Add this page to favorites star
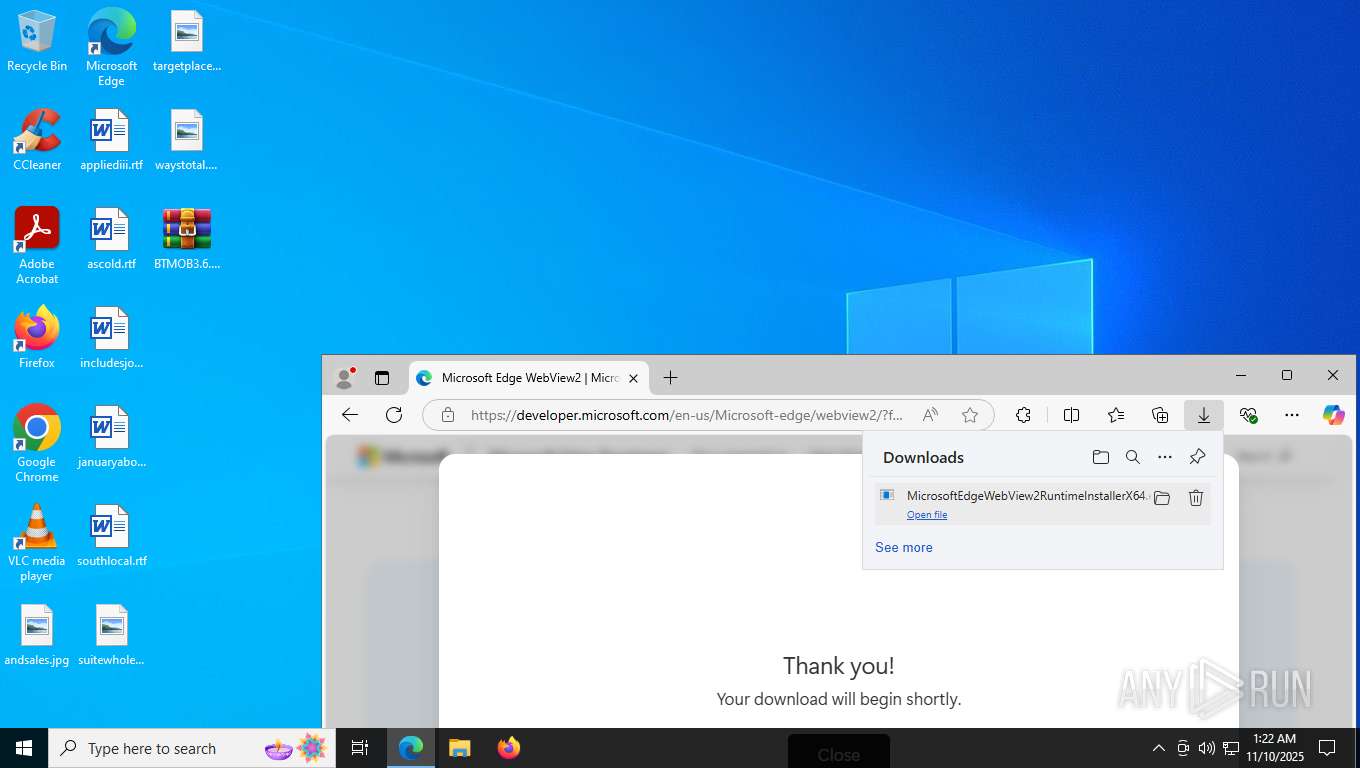 [969, 415]
